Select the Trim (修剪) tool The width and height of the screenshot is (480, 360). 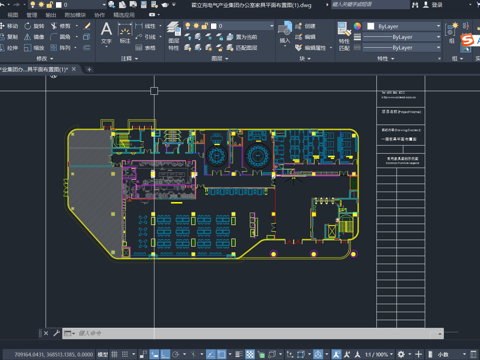pos(61,26)
